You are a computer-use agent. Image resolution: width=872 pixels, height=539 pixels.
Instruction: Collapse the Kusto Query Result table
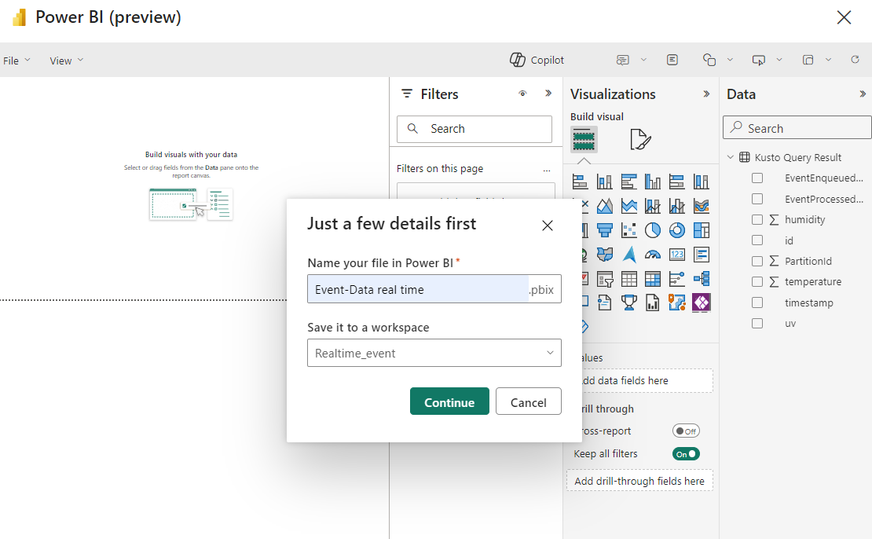[731, 157]
